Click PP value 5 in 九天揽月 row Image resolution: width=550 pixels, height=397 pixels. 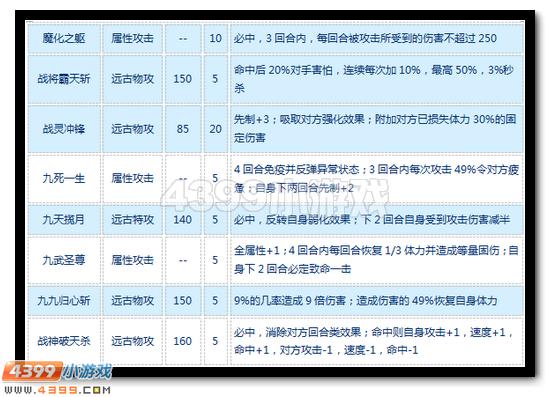click(x=215, y=220)
